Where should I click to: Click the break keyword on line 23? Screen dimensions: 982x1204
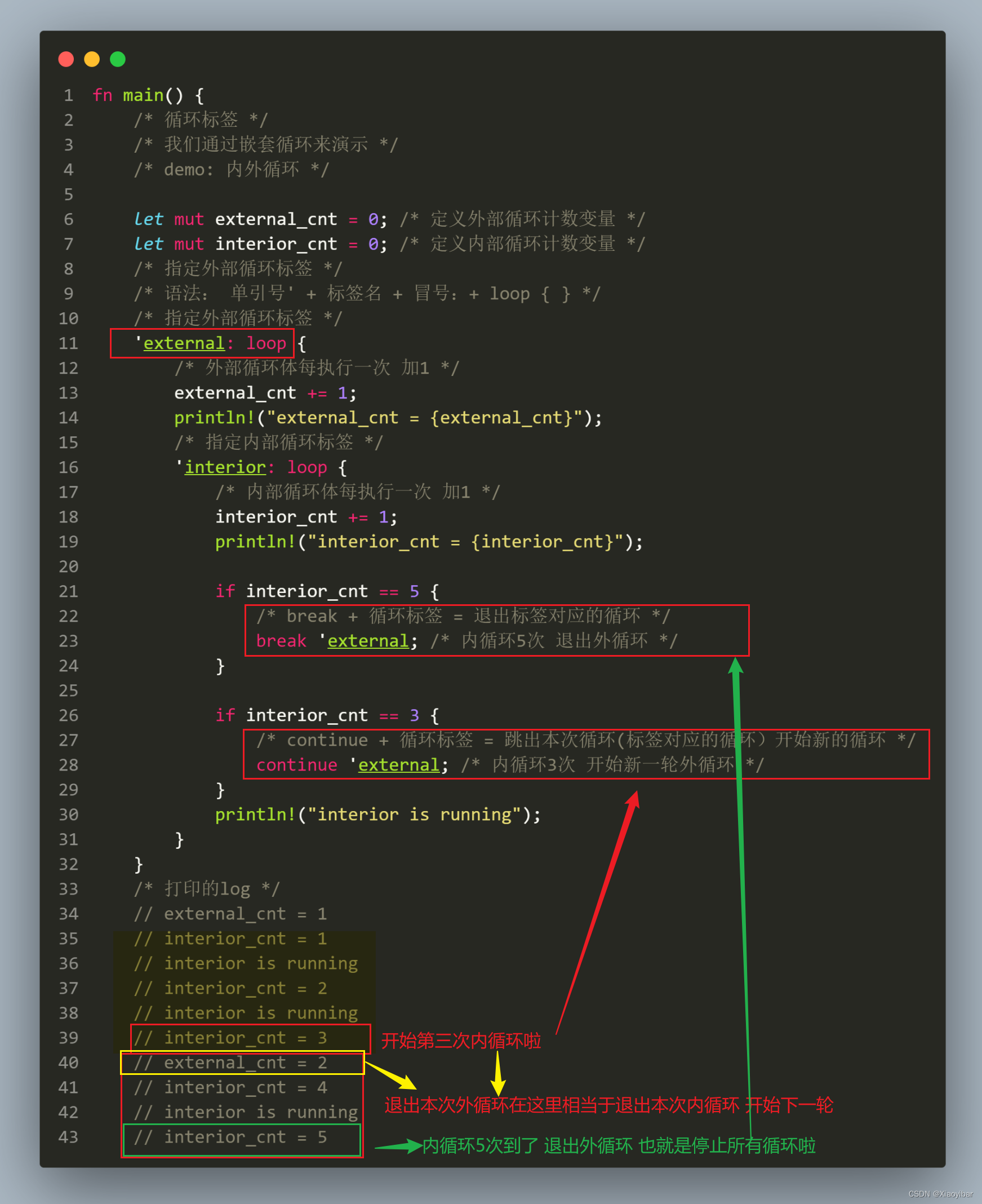click(x=281, y=641)
